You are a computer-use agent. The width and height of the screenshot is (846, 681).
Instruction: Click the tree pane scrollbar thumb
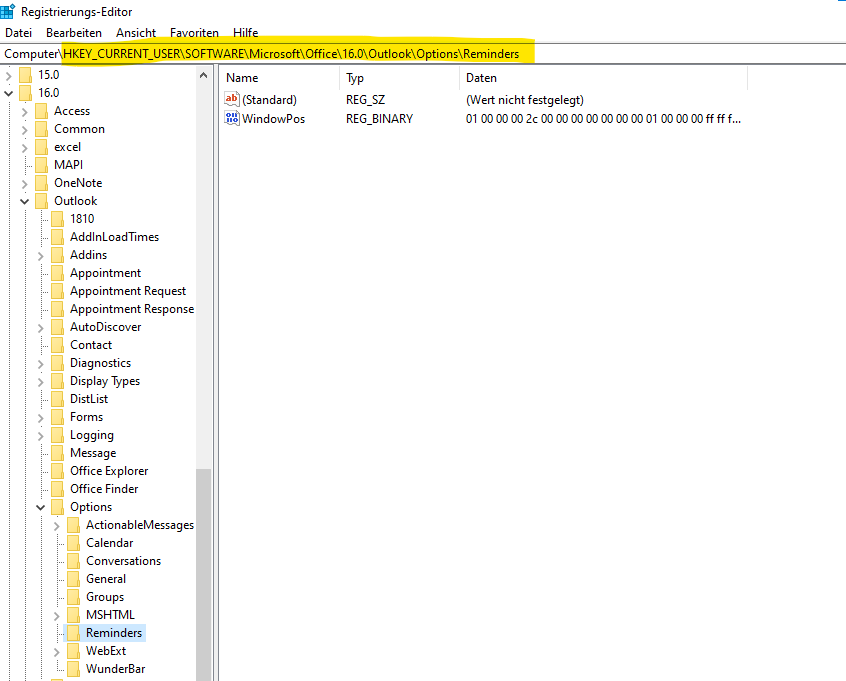coord(203,575)
